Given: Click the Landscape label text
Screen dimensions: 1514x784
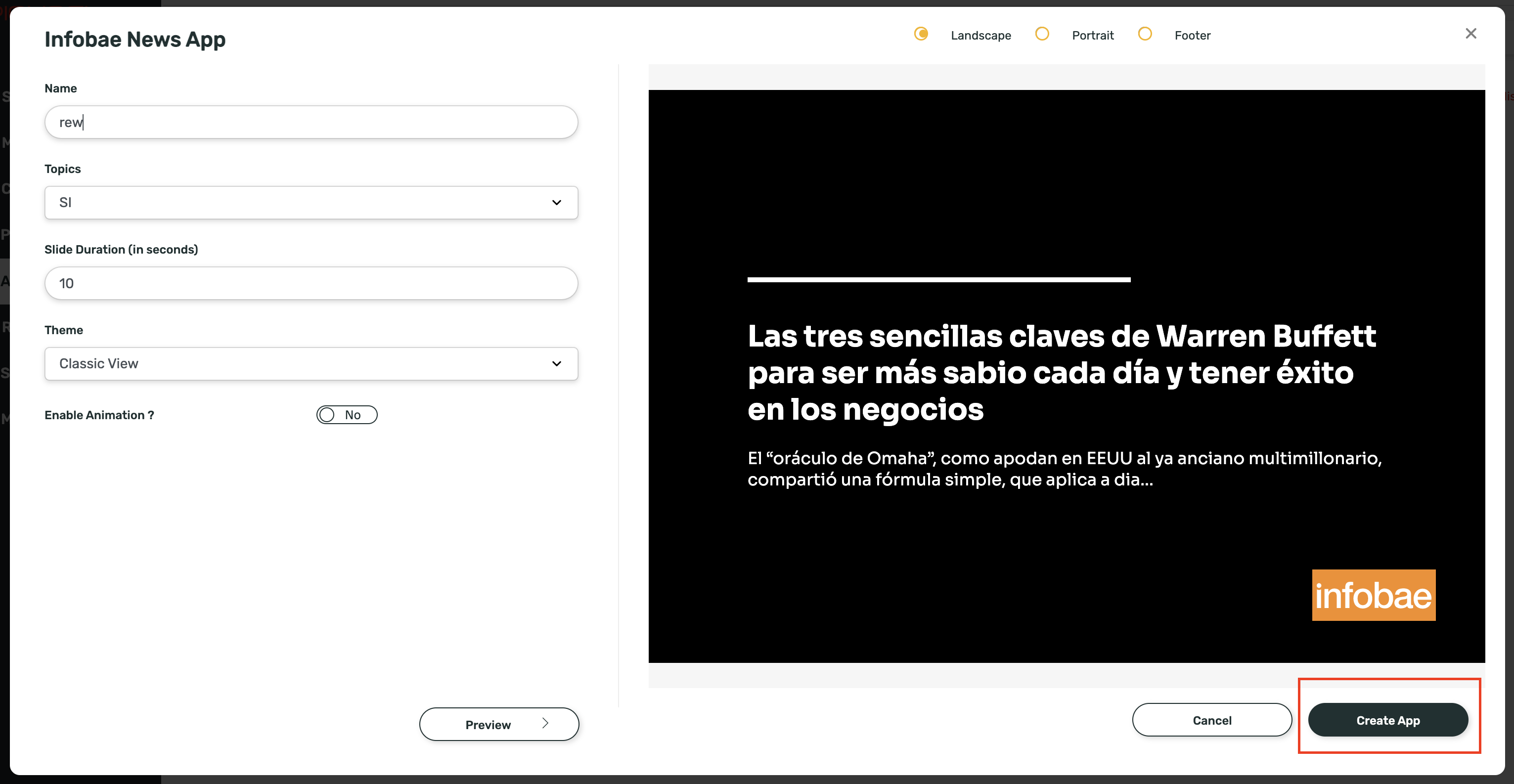Looking at the screenshot, I should 980,35.
